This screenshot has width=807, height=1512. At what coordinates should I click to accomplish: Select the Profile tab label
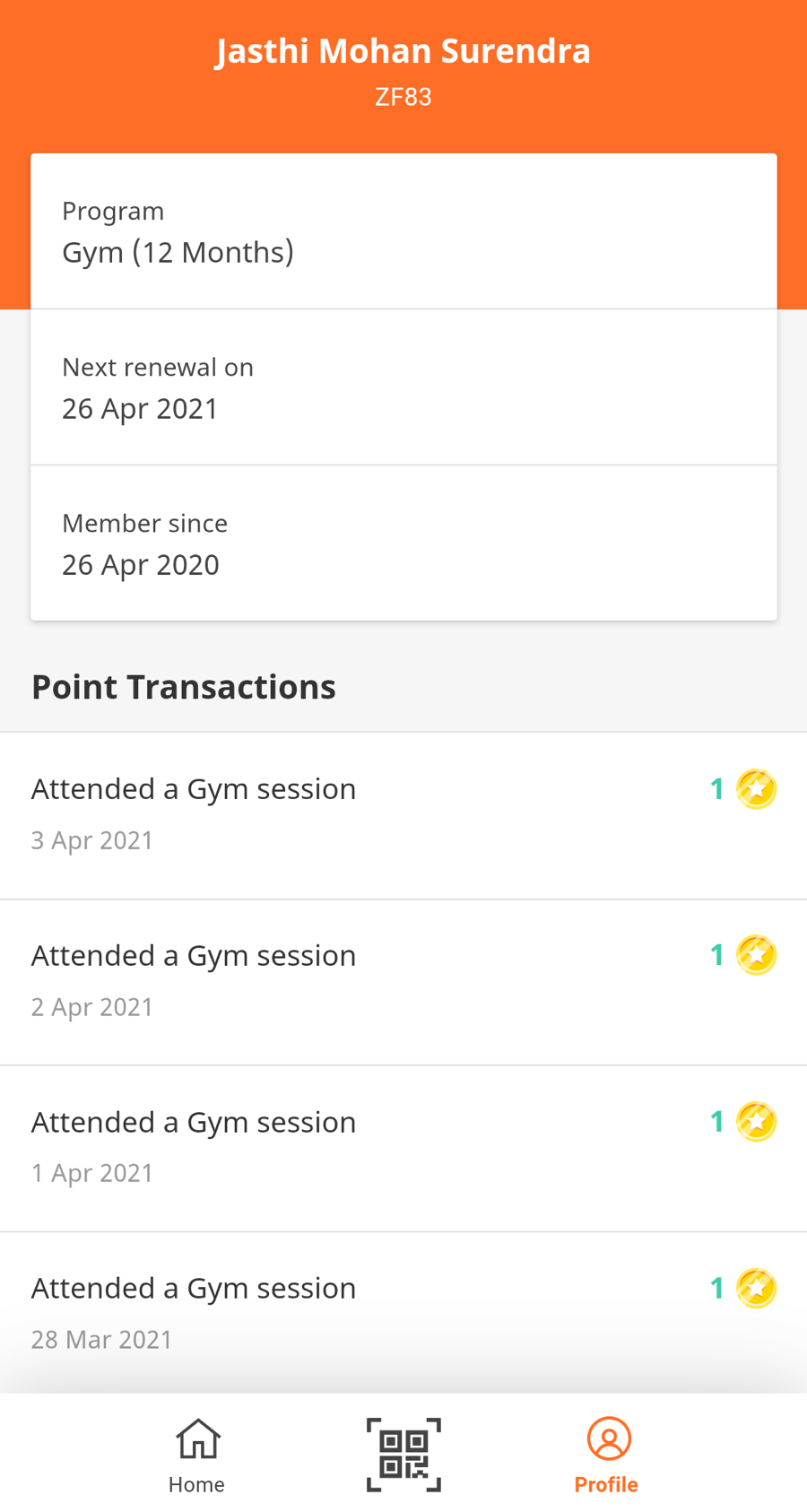606,1484
